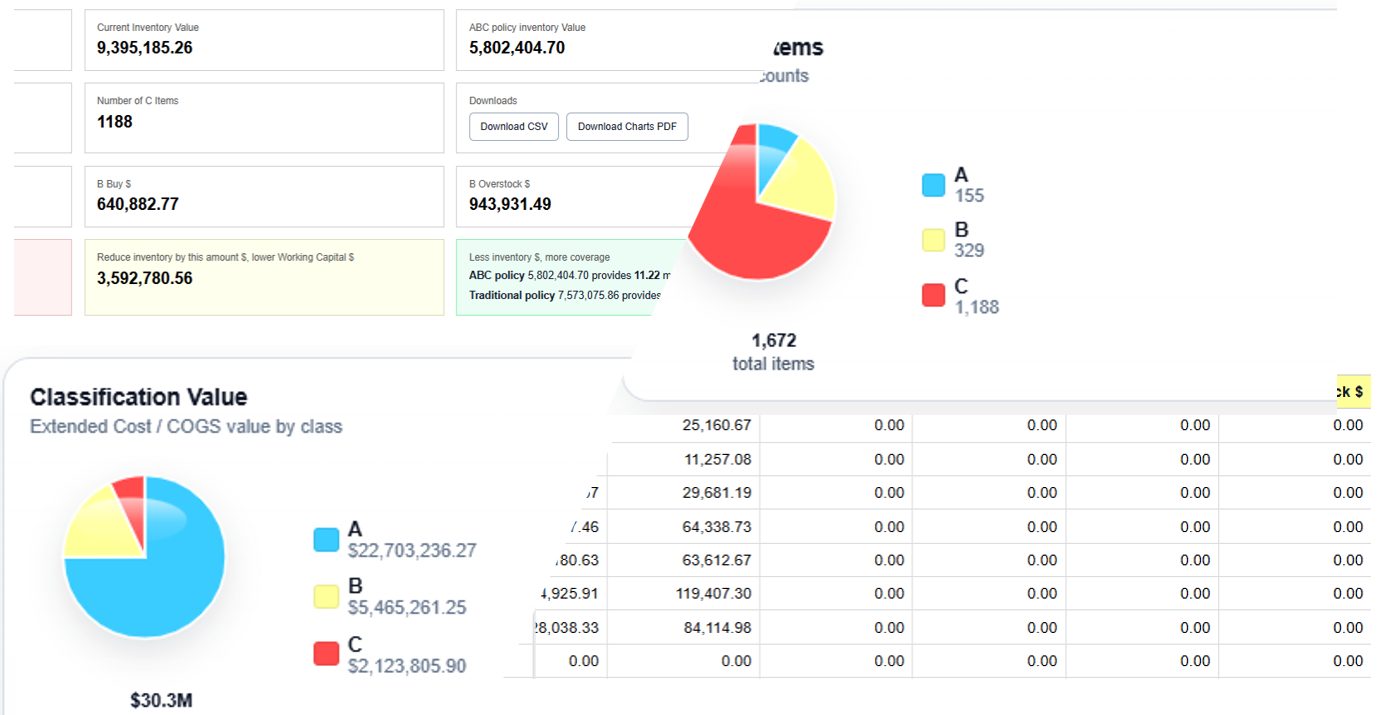
Task: Click the blue A swatch beside 155
Action: [x=933, y=185]
